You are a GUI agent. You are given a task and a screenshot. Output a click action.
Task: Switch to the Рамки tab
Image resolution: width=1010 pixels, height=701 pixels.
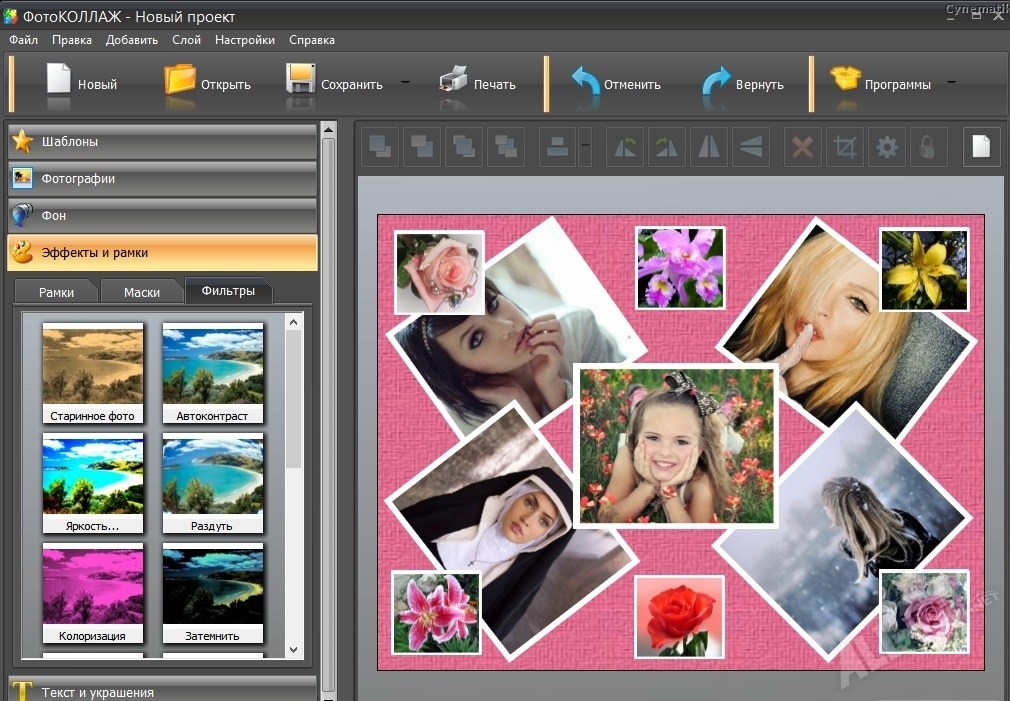coord(56,292)
